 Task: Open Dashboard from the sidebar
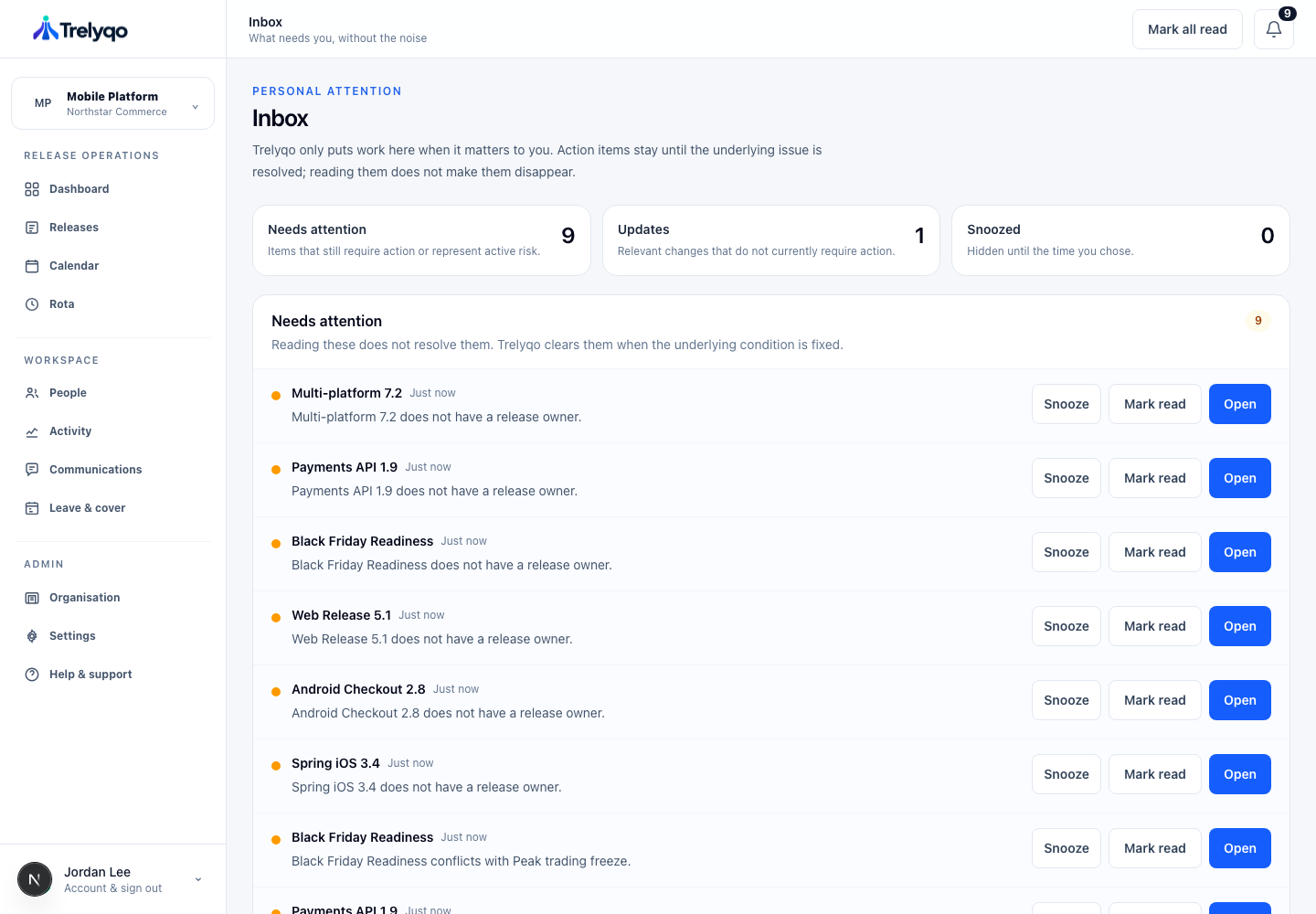pos(112,189)
